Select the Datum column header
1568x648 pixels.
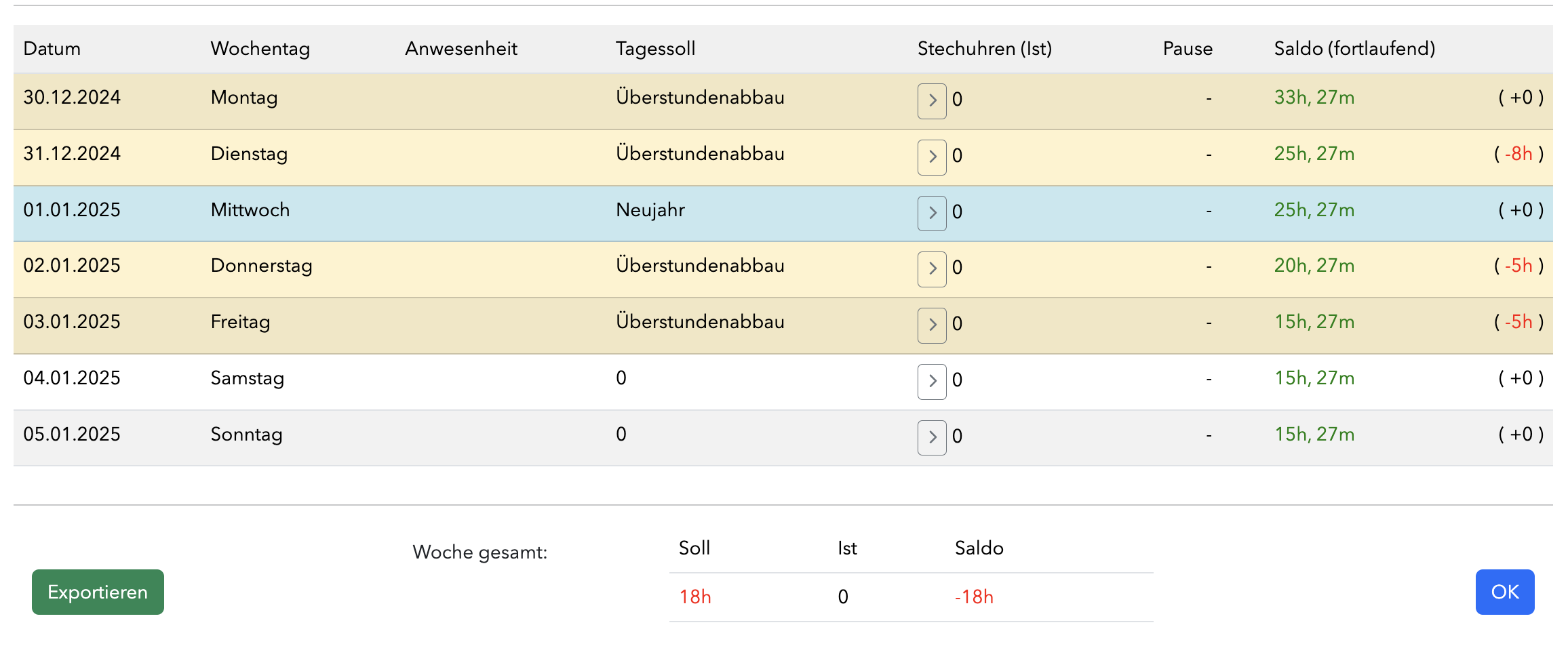(52, 49)
